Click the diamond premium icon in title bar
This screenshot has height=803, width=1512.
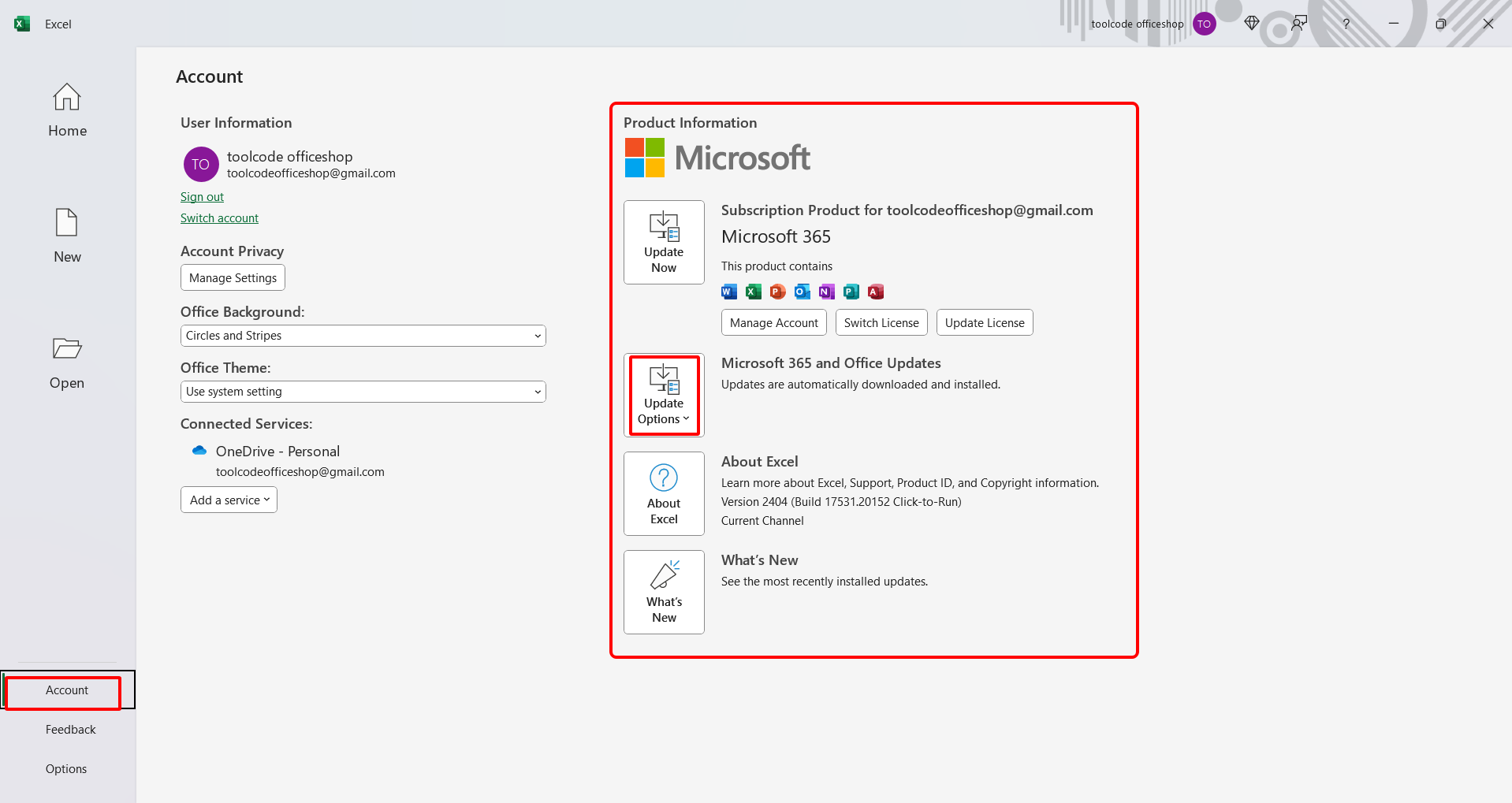point(1251,24)
